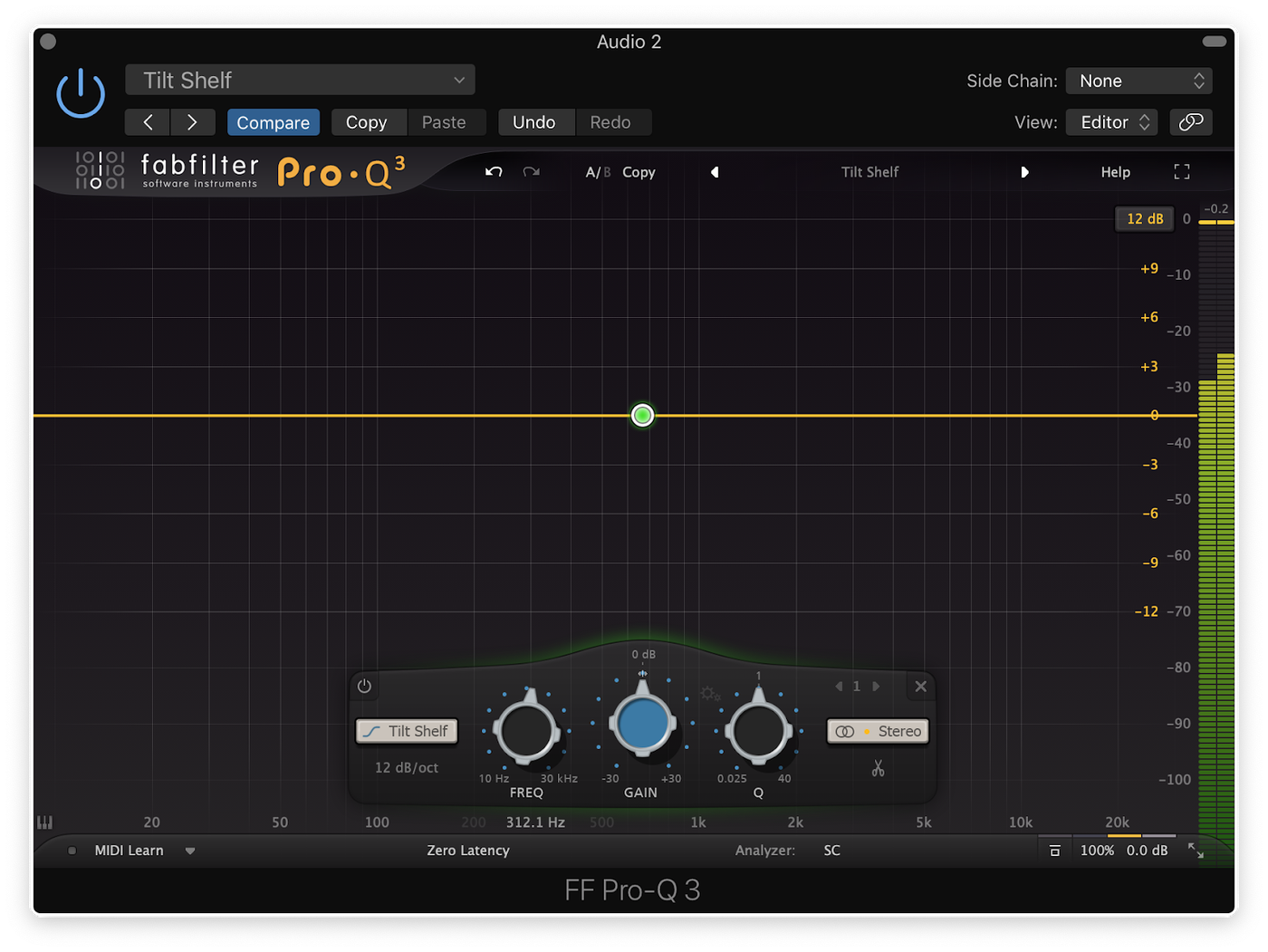Click the Q knob
Viewport: 1268px width, 952px height.
coord(758,730)
